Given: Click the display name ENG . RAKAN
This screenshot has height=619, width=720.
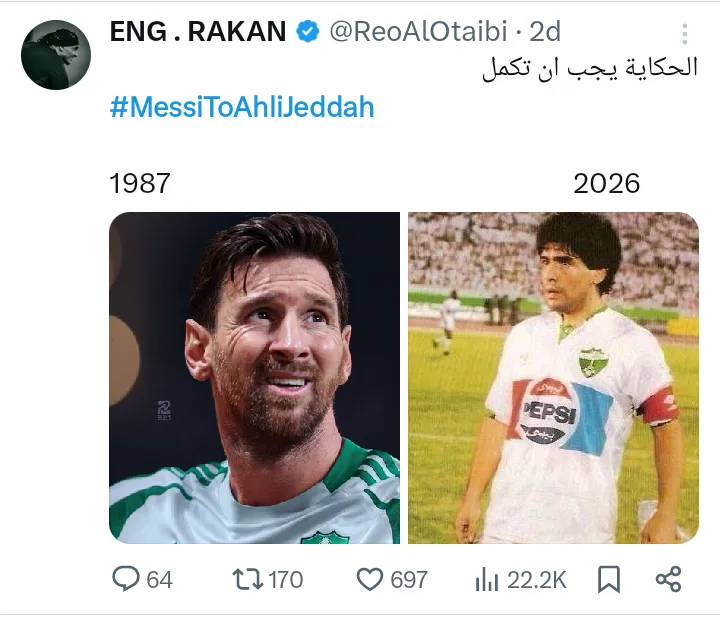Looking at the screenshot, I should click(200, 32).
